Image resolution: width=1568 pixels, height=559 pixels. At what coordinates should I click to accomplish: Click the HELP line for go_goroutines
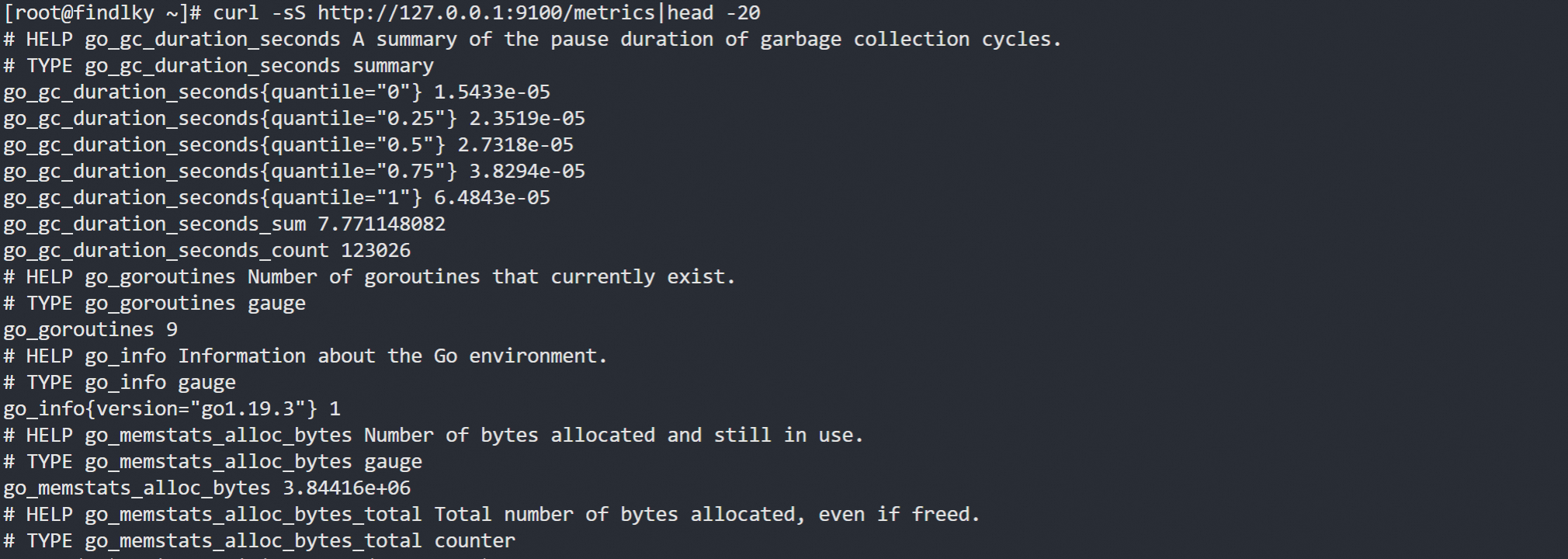pyautogui.click(x=369, y=277)
